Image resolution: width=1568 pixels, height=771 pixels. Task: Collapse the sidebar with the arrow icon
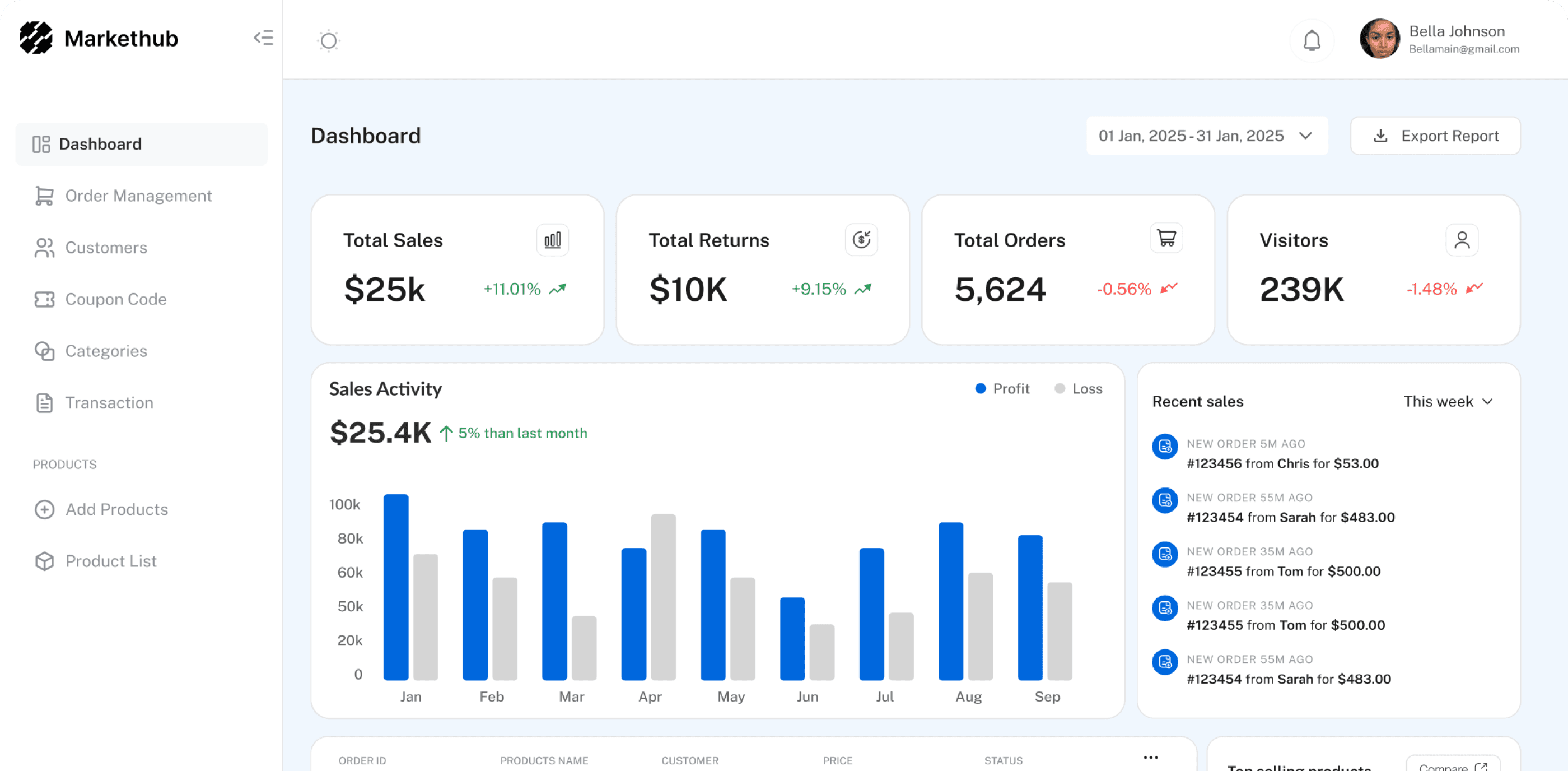point(264,38)
